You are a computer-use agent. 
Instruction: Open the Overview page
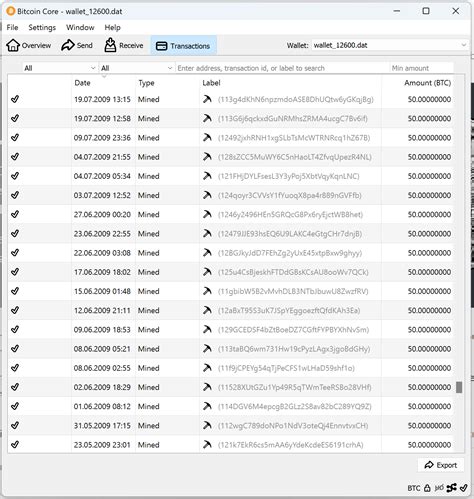pos(29,45)
